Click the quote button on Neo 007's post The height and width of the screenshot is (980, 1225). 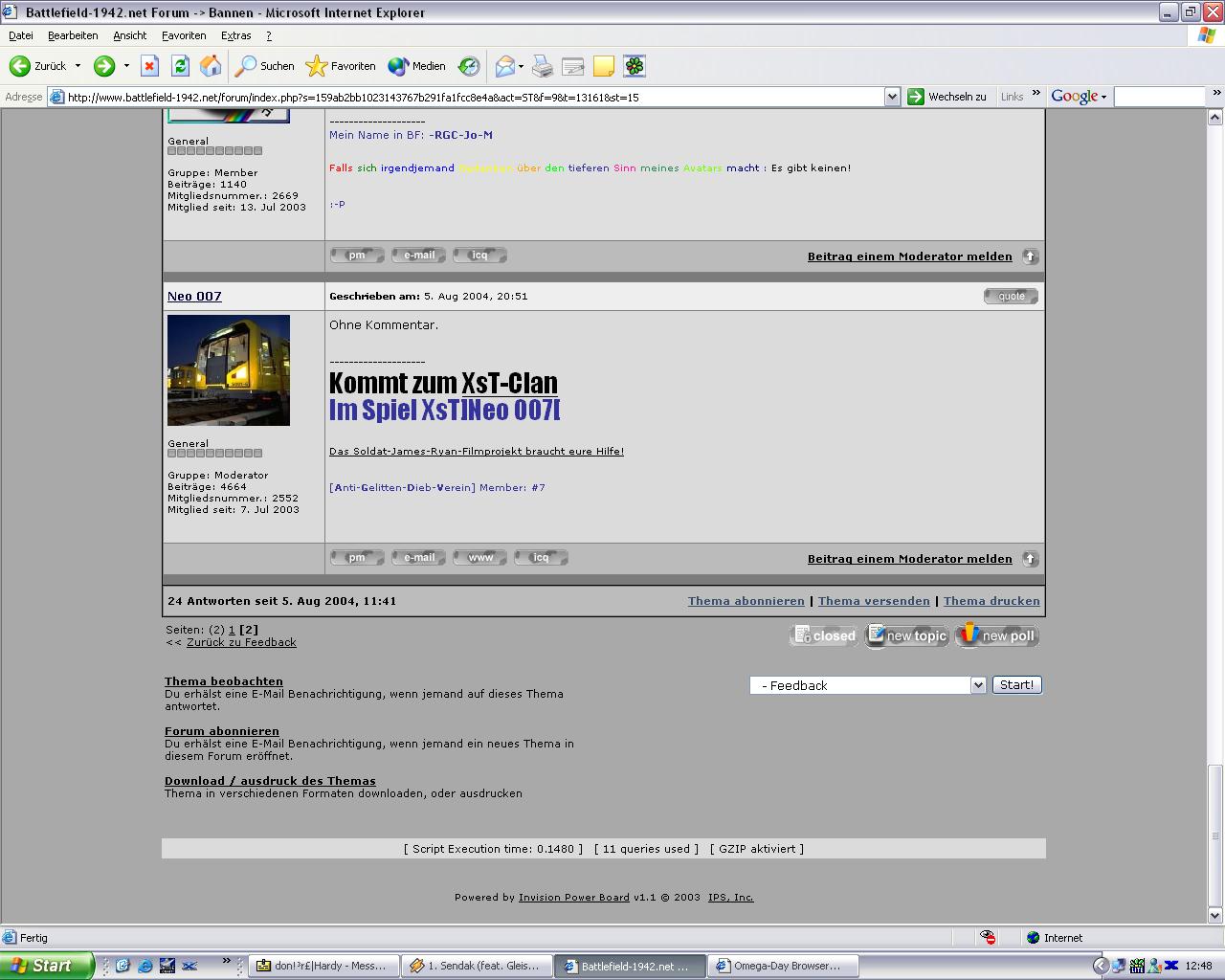click(1011, 296)
